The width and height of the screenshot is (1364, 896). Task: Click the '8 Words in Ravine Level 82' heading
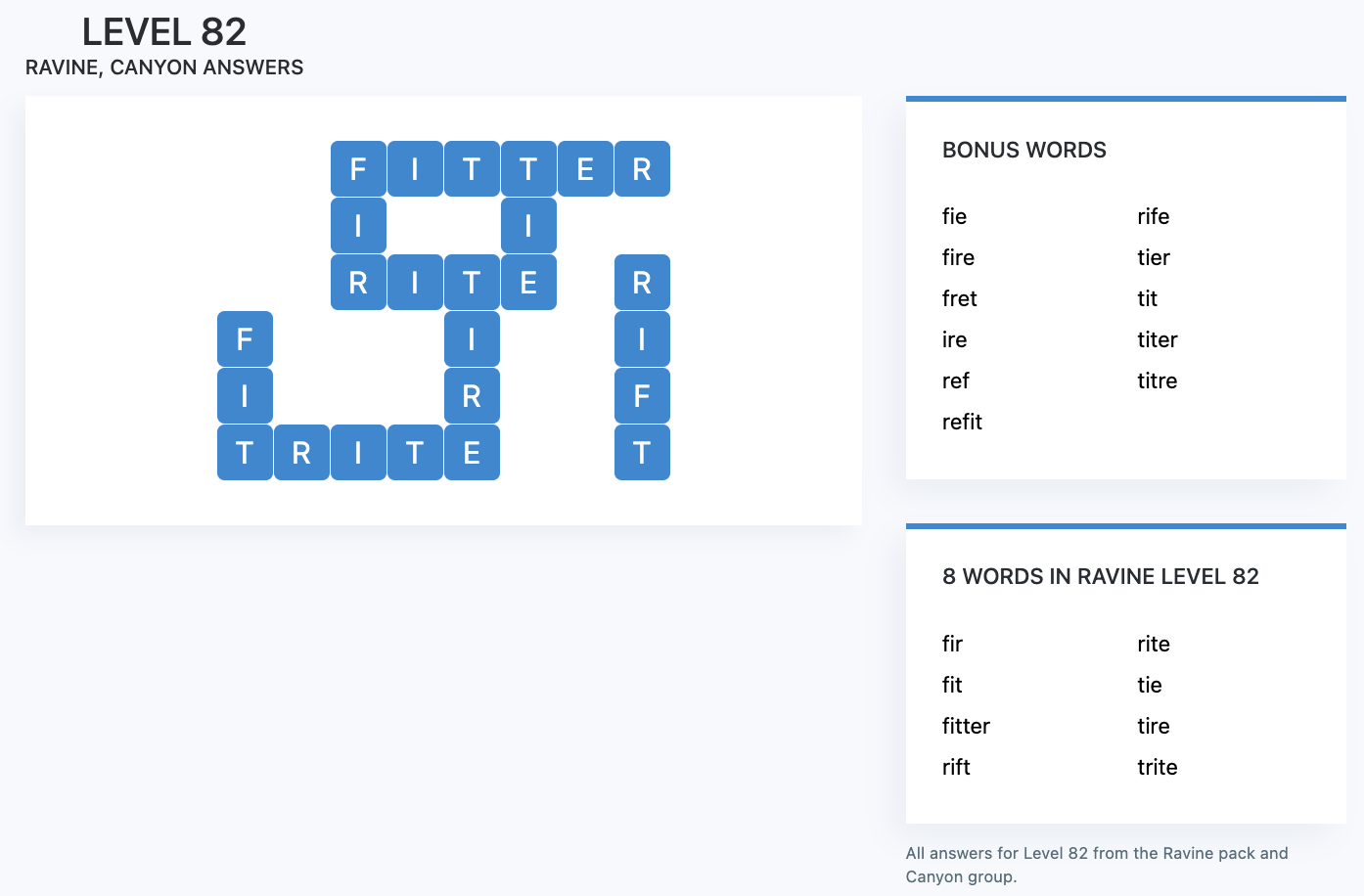point(1100,577)
